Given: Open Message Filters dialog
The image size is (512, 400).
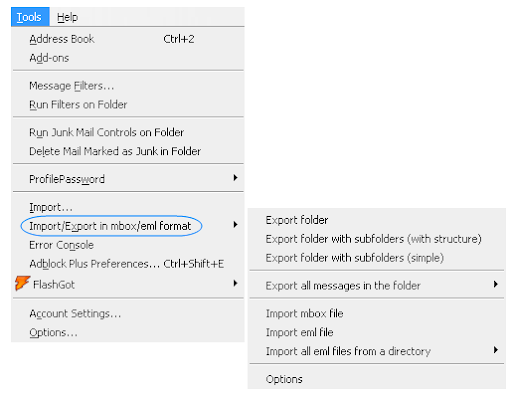Looking at the screenshot, I should (128, 86).
